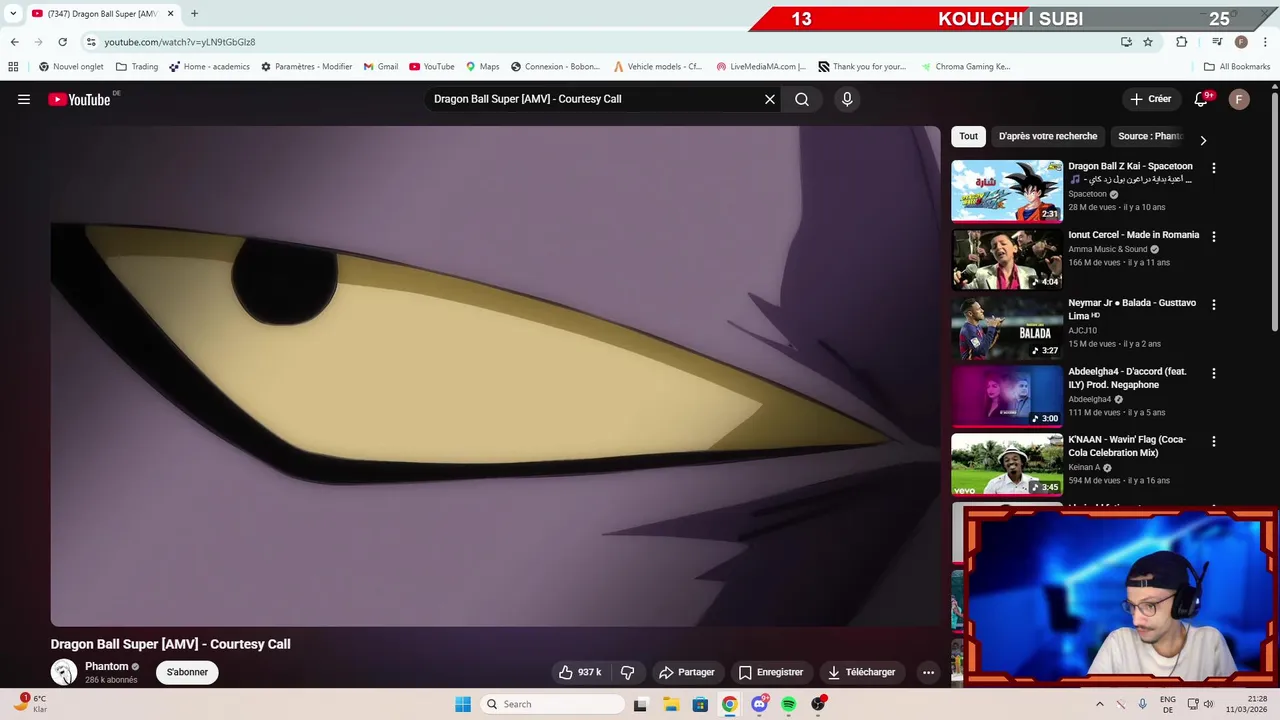Screen dimensions: 1280x720
Task: Open Spotify from the taskbar
Action: click(x=789, y=704)
